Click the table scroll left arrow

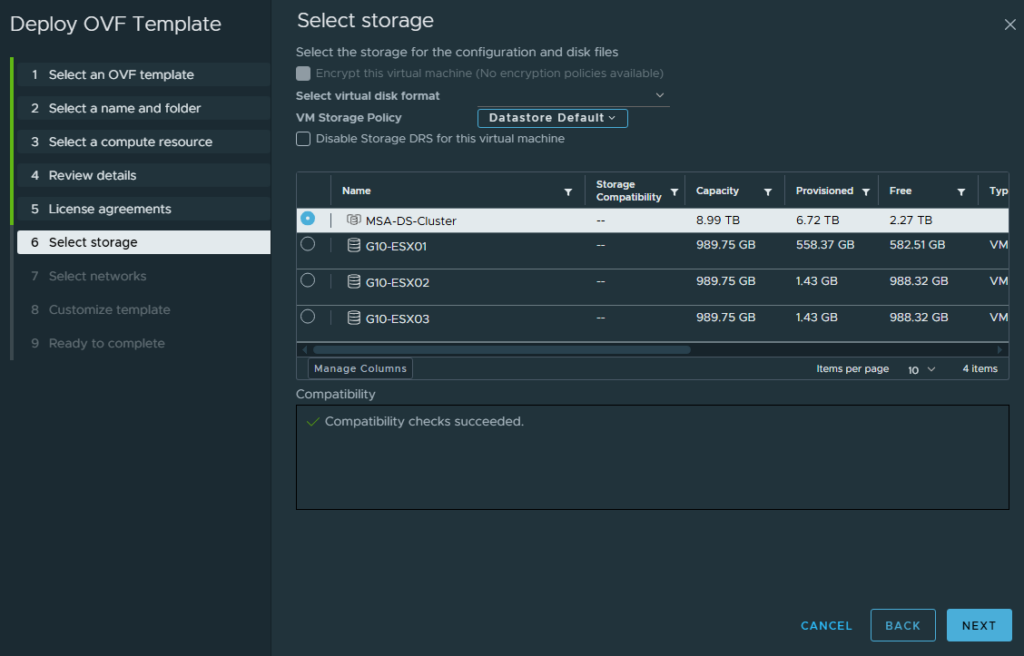point(304,350)
